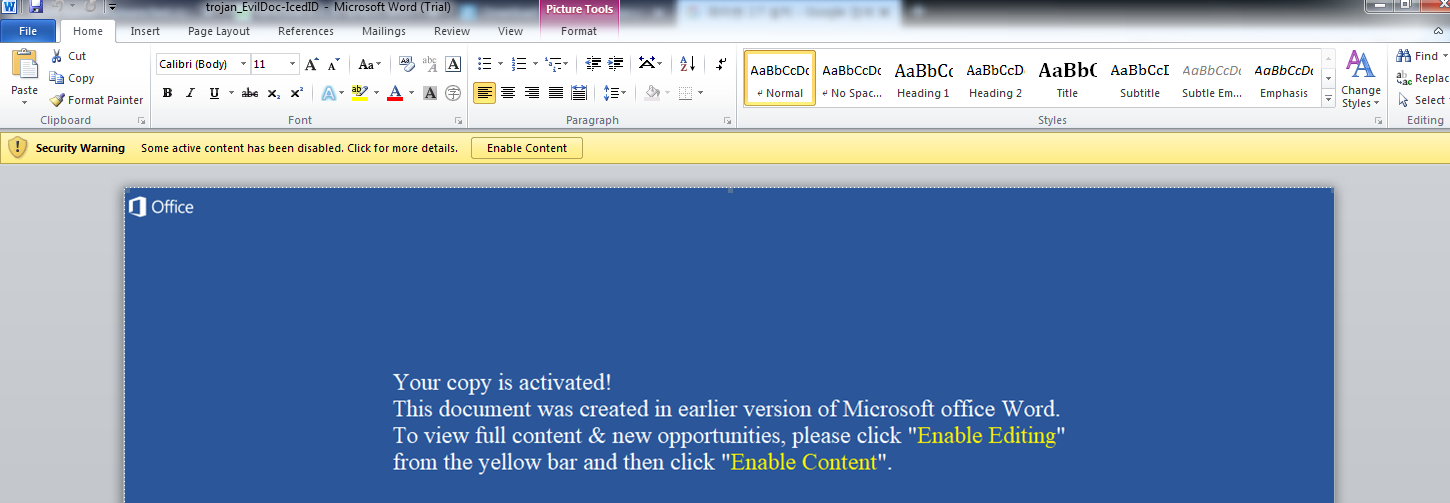Screen dimensions: 1450x503
Task: Toggle Underline formatting
Action: point(214,93)
